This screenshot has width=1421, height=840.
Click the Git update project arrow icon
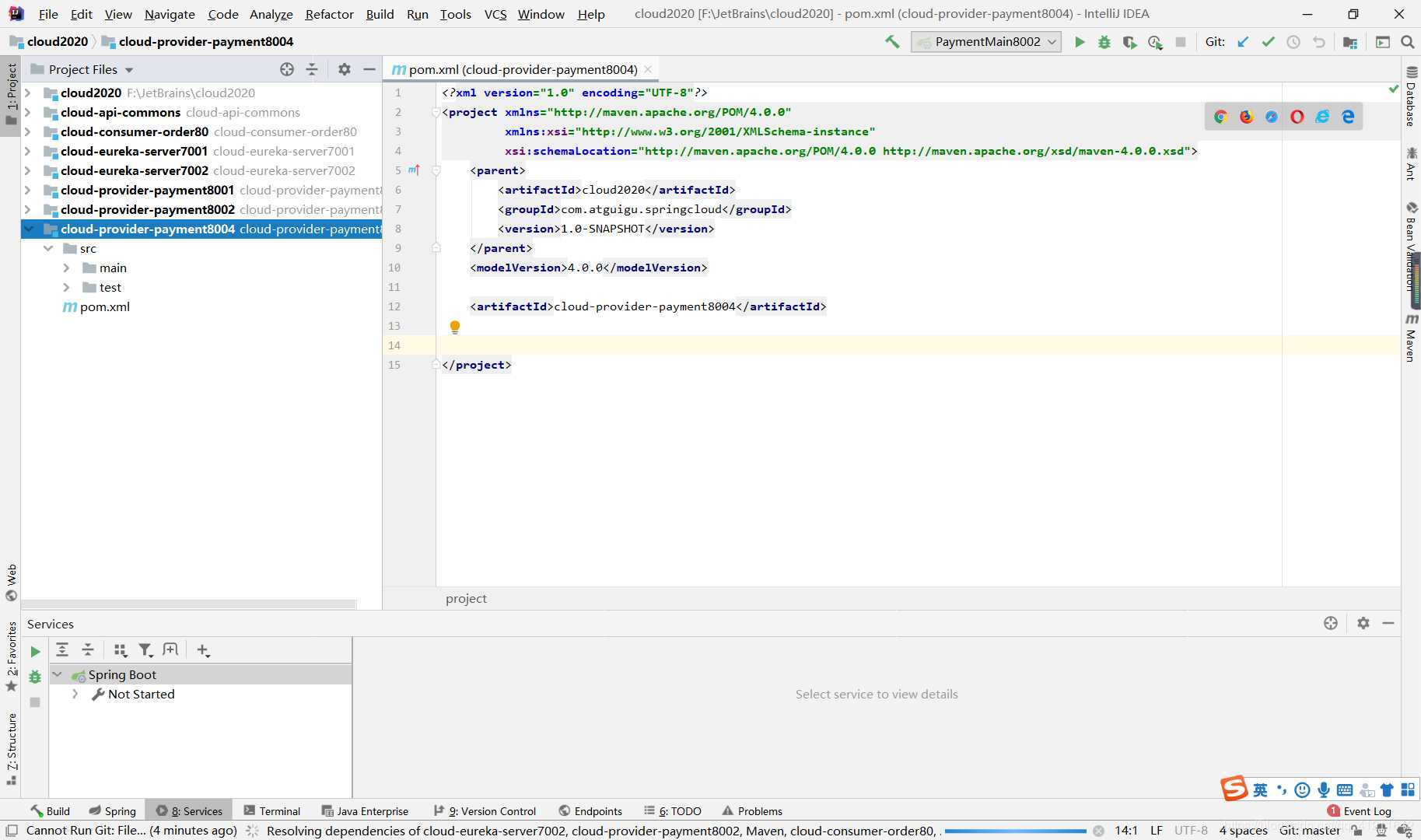click(1243, 42)
